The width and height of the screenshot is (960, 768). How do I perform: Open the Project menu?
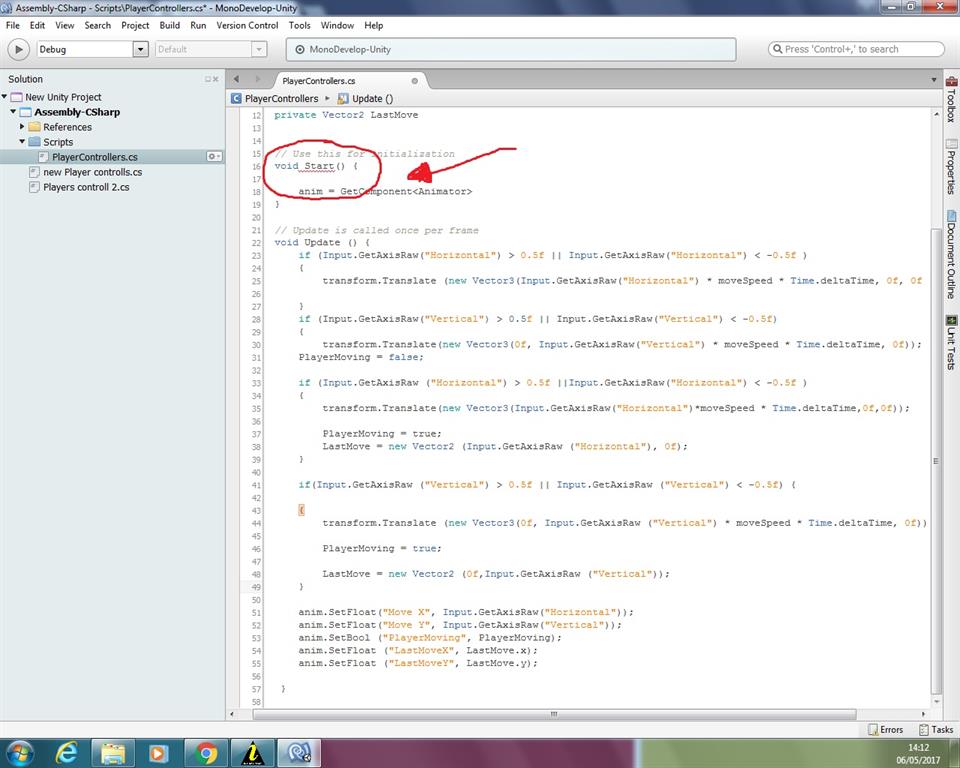pos(135,25)
